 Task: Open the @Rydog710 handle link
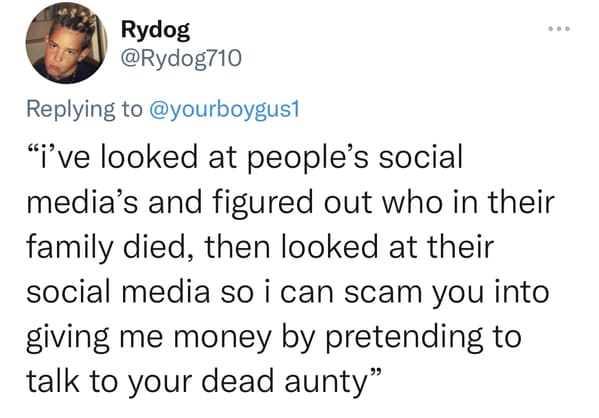tap(181, 58)
